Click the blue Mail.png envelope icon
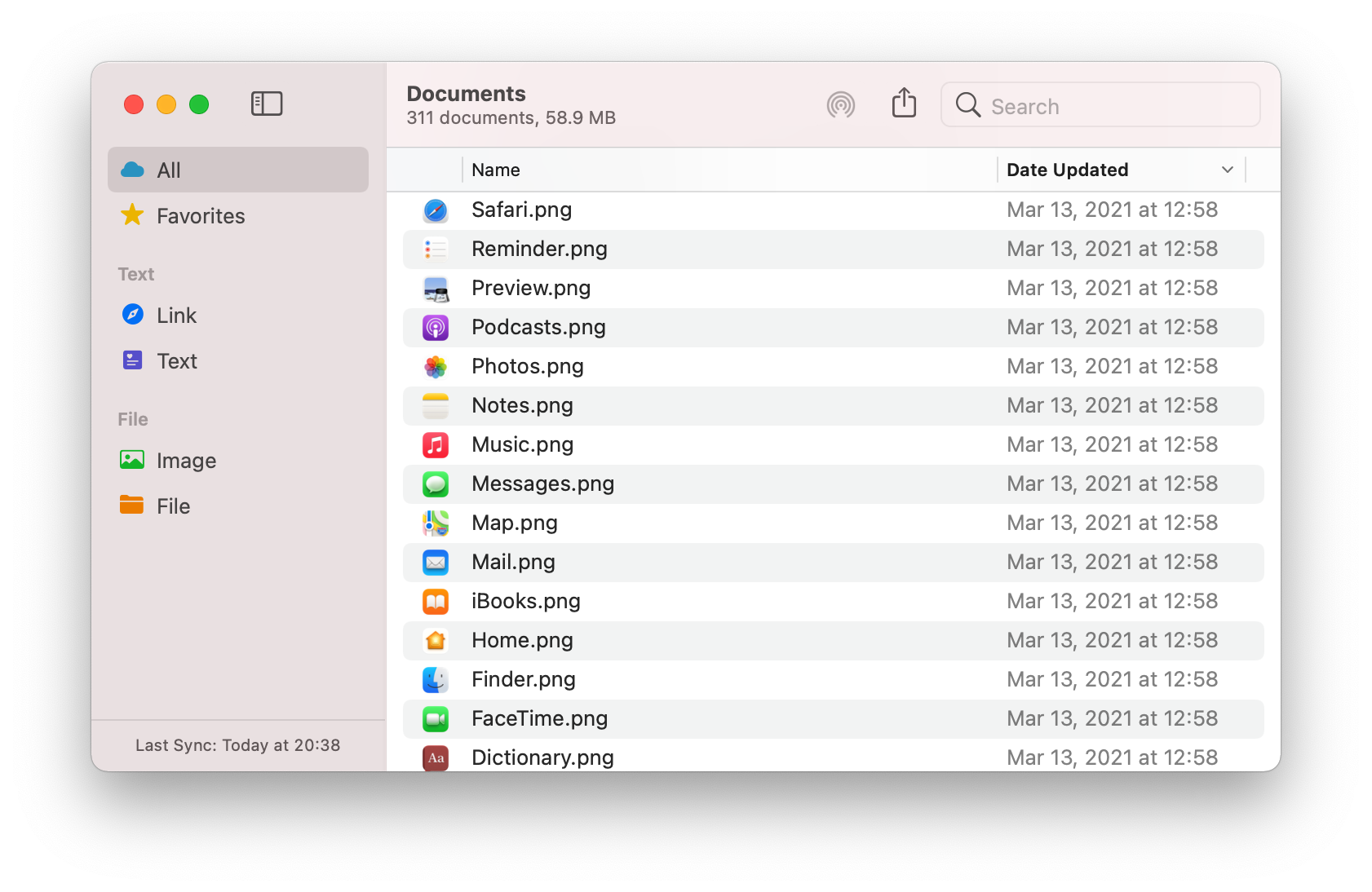1372x892 pixels. pos(436,563)
